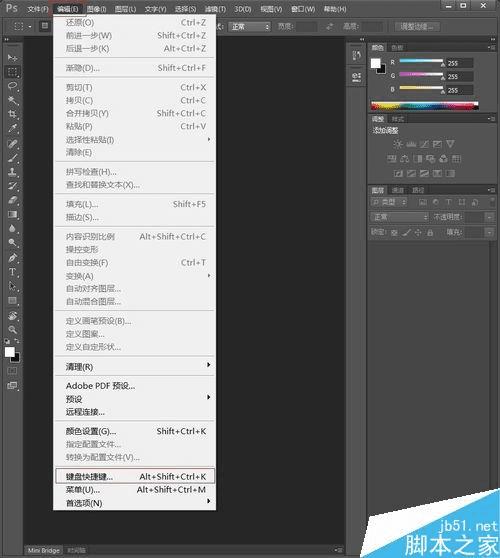Select the Pen tool
The width and height of the screenshot is (500, 558).
coord(12,258)
